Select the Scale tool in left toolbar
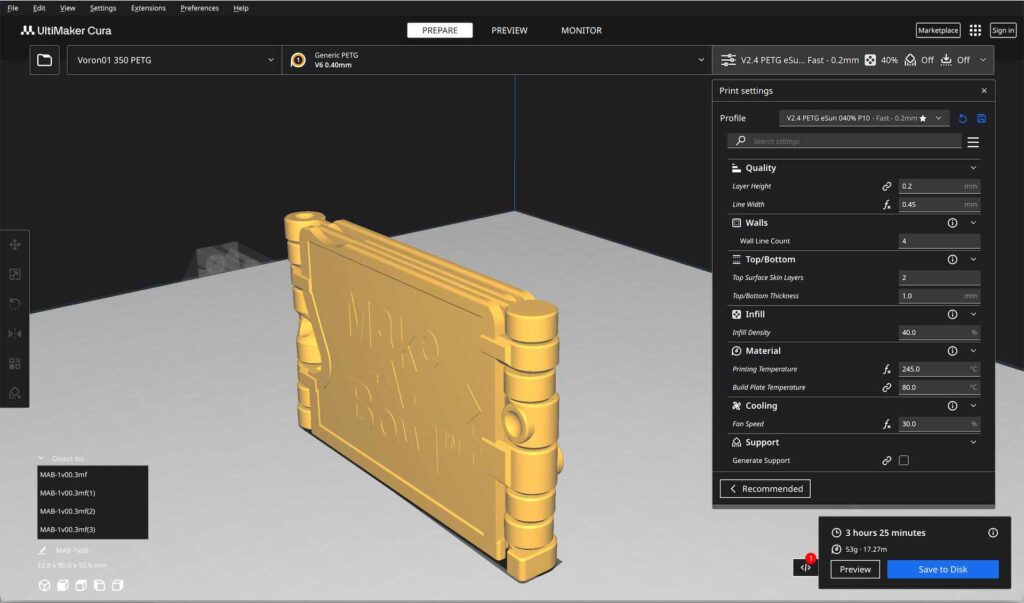The height and width of the screenshot is (603, 1024). [x=14, y=274]
